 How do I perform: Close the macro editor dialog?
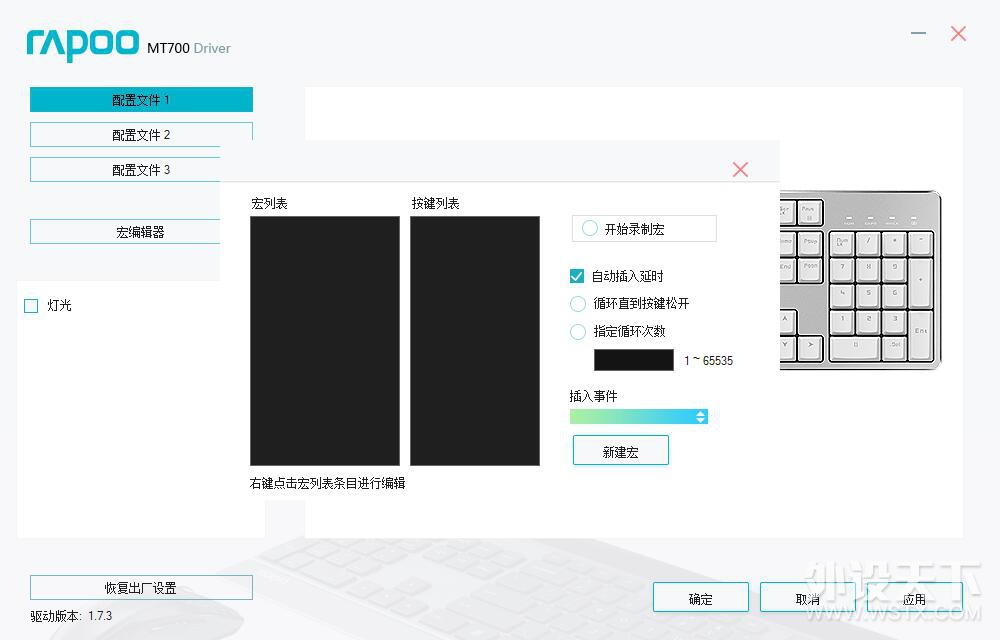pyautogui.click(x=740, y=169)
